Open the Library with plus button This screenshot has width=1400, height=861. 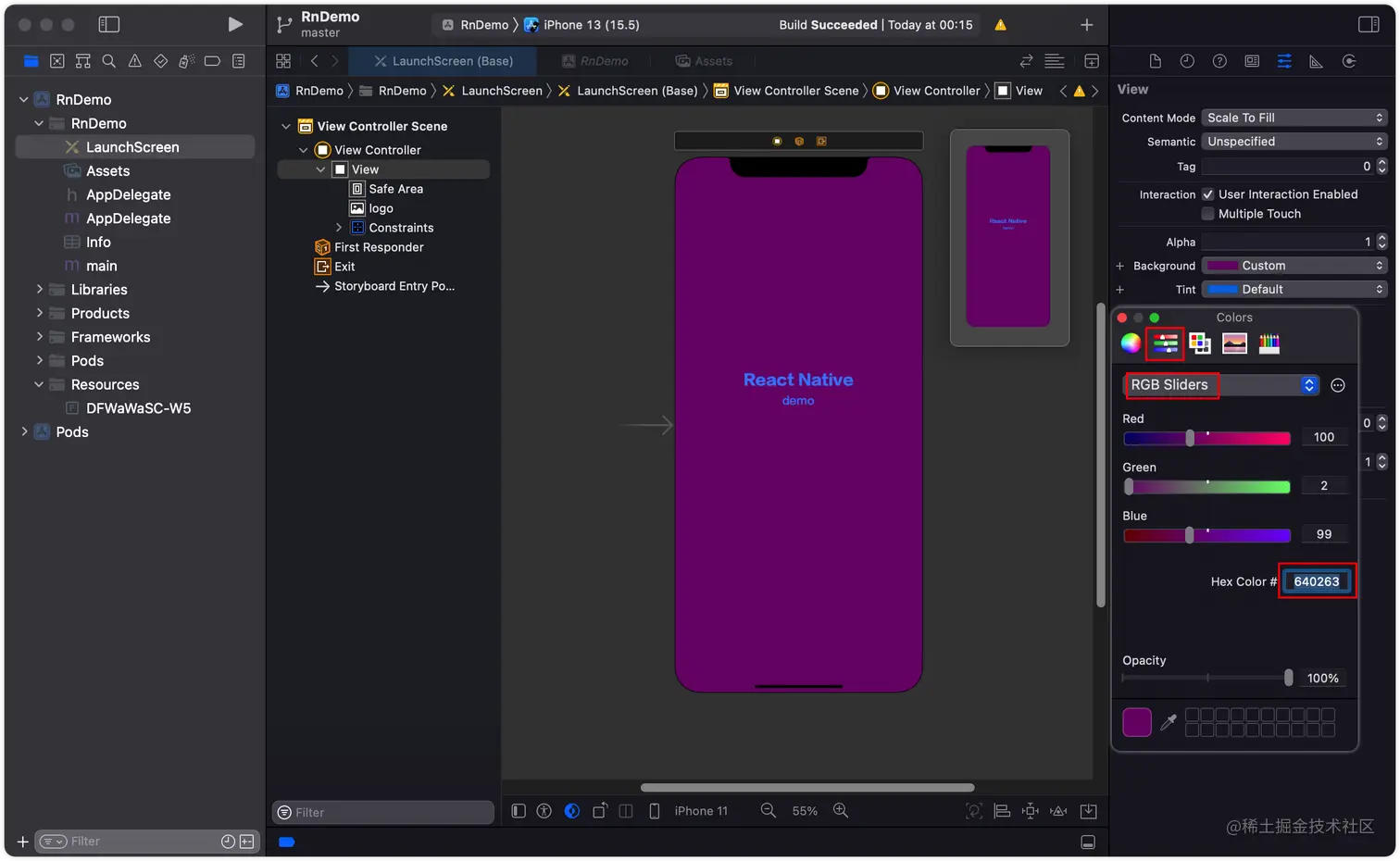pos(1087,25)
